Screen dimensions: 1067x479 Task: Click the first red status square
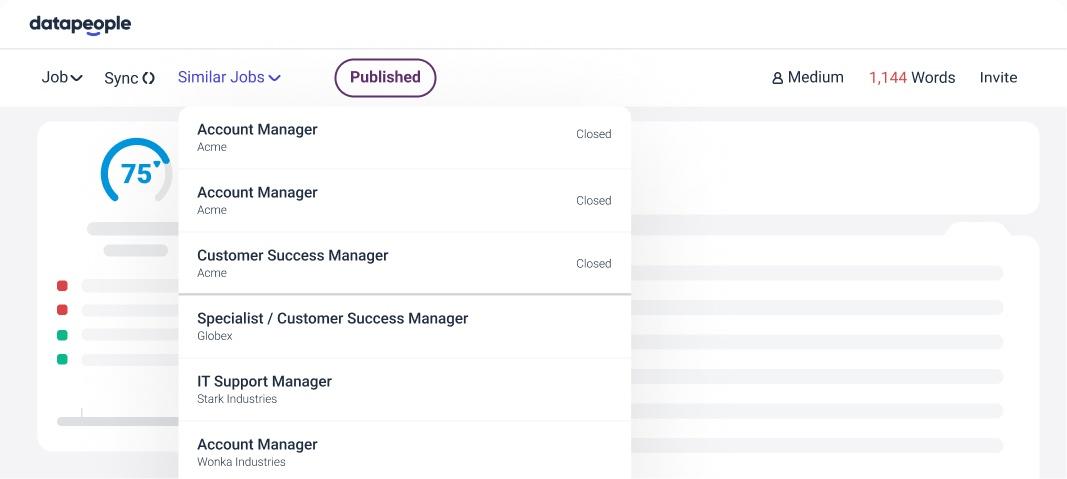(62, 286)
